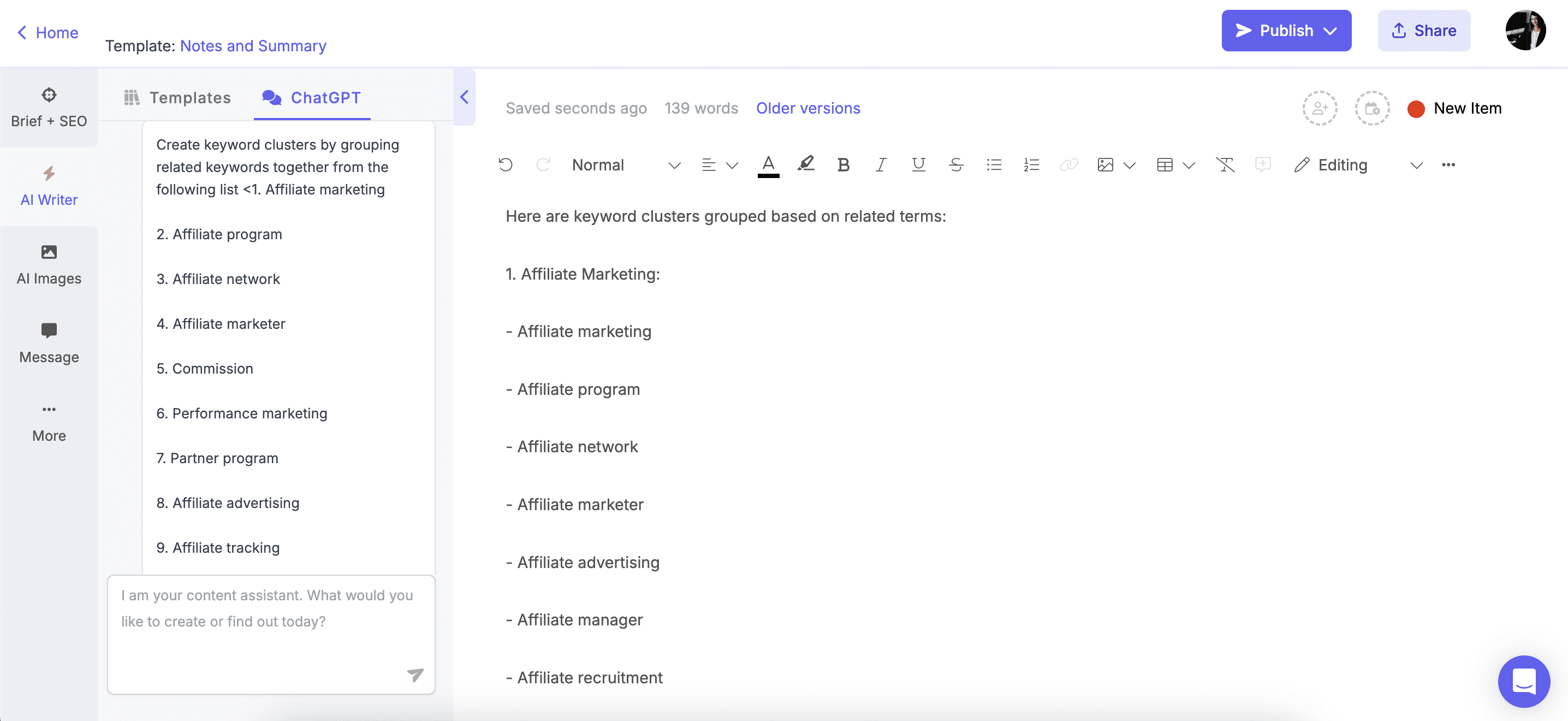Open the Normal paragraph style dropdown

626,165
